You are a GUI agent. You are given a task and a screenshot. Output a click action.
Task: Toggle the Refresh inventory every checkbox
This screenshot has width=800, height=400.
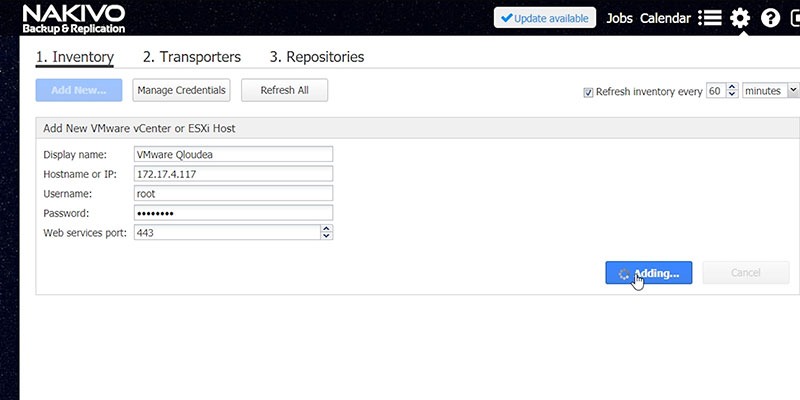588,92
